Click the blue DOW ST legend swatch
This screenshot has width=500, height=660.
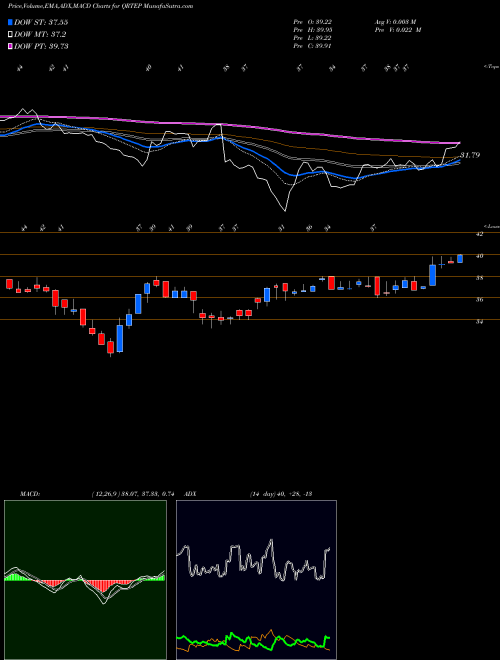(10, 22)
